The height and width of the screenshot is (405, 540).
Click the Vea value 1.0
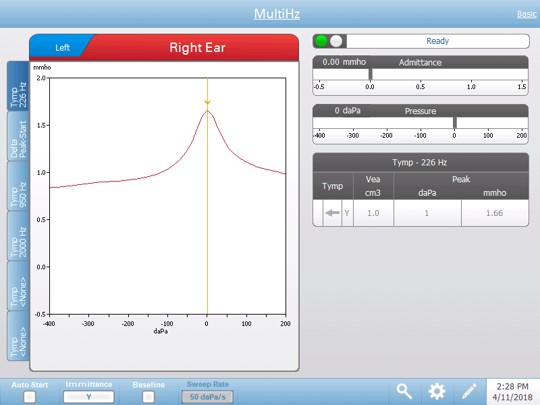[x=373, y=213]
